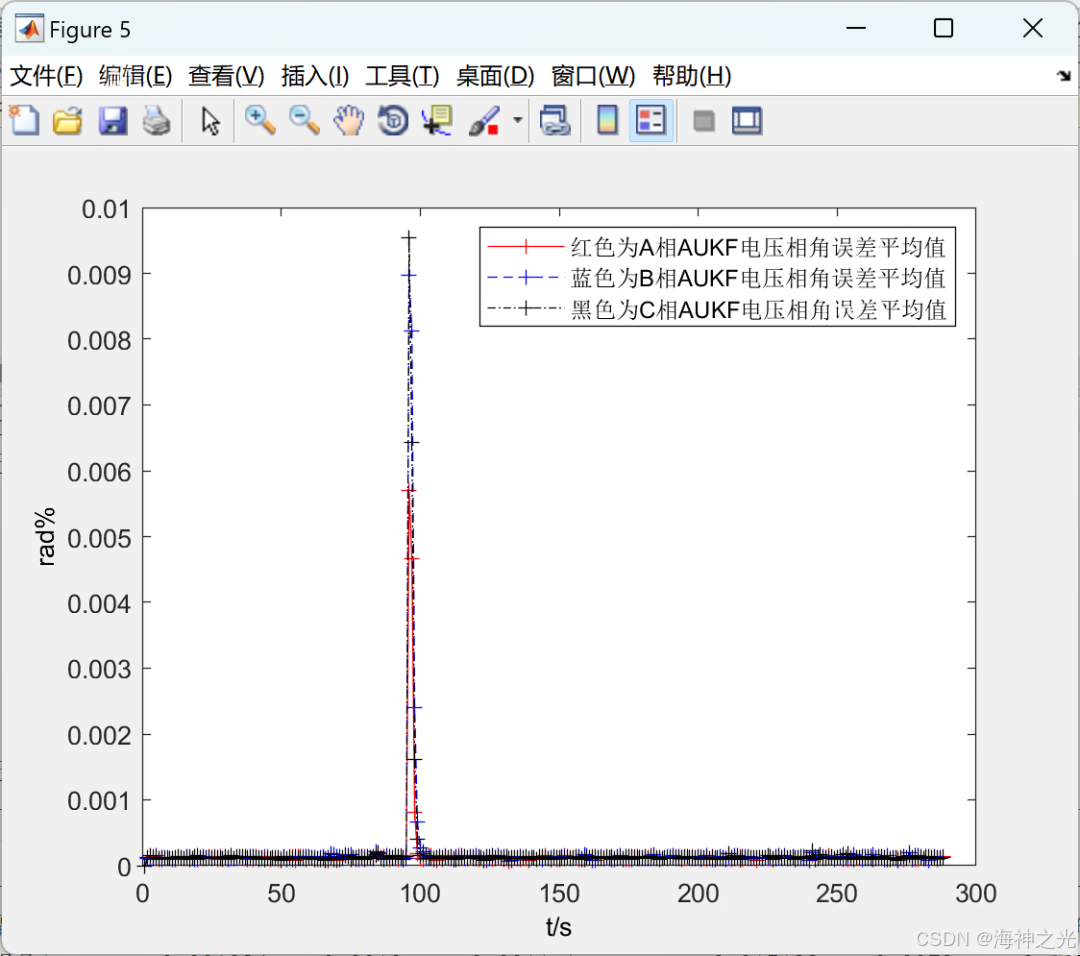
Task: Open the Brush color dropdown arrow
Action: coord(518,121)
